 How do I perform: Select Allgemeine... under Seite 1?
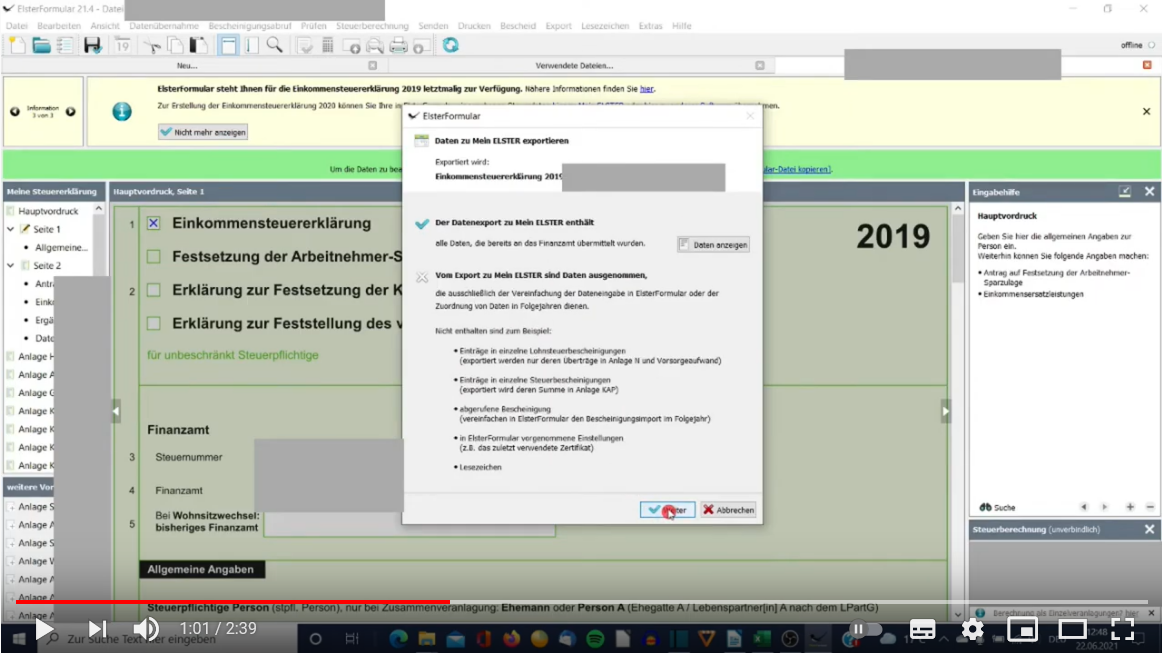pos(62,248)
